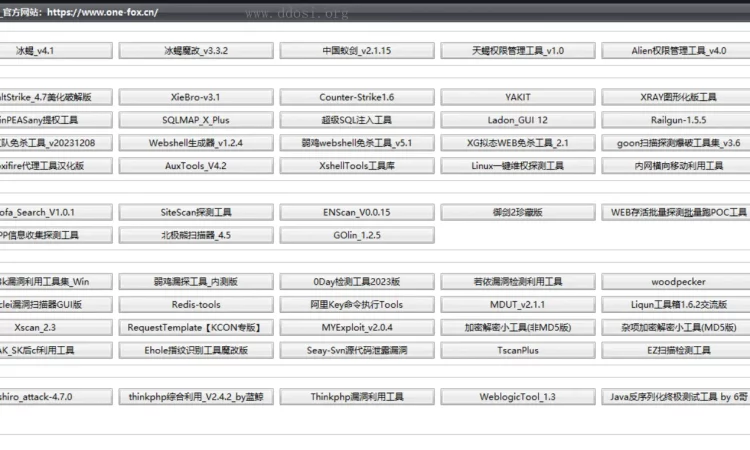Open SQLMAP_X_Plus

pos(196,120)
